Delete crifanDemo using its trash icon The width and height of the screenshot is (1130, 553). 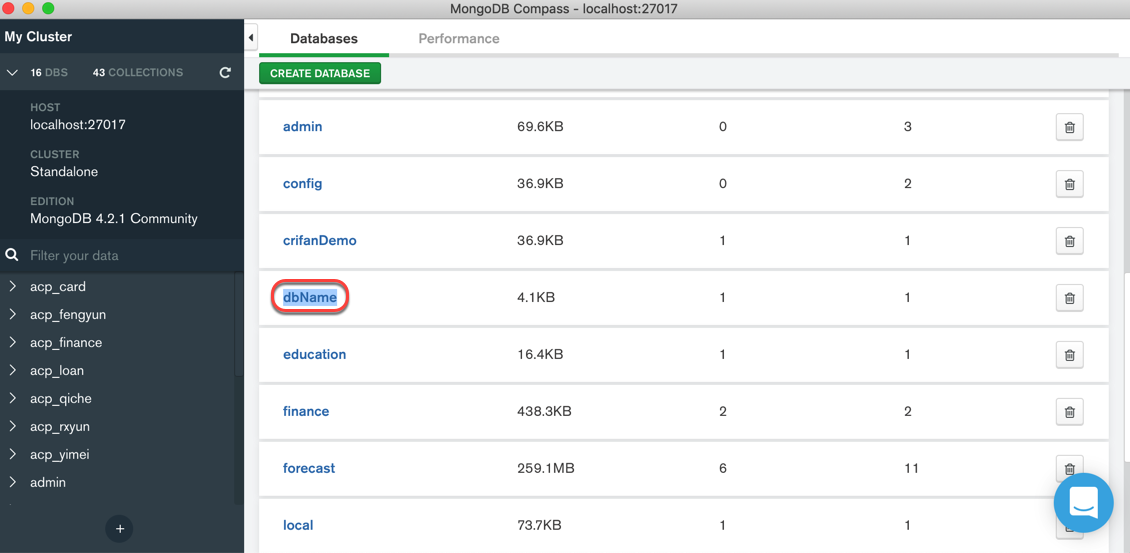1069,241
